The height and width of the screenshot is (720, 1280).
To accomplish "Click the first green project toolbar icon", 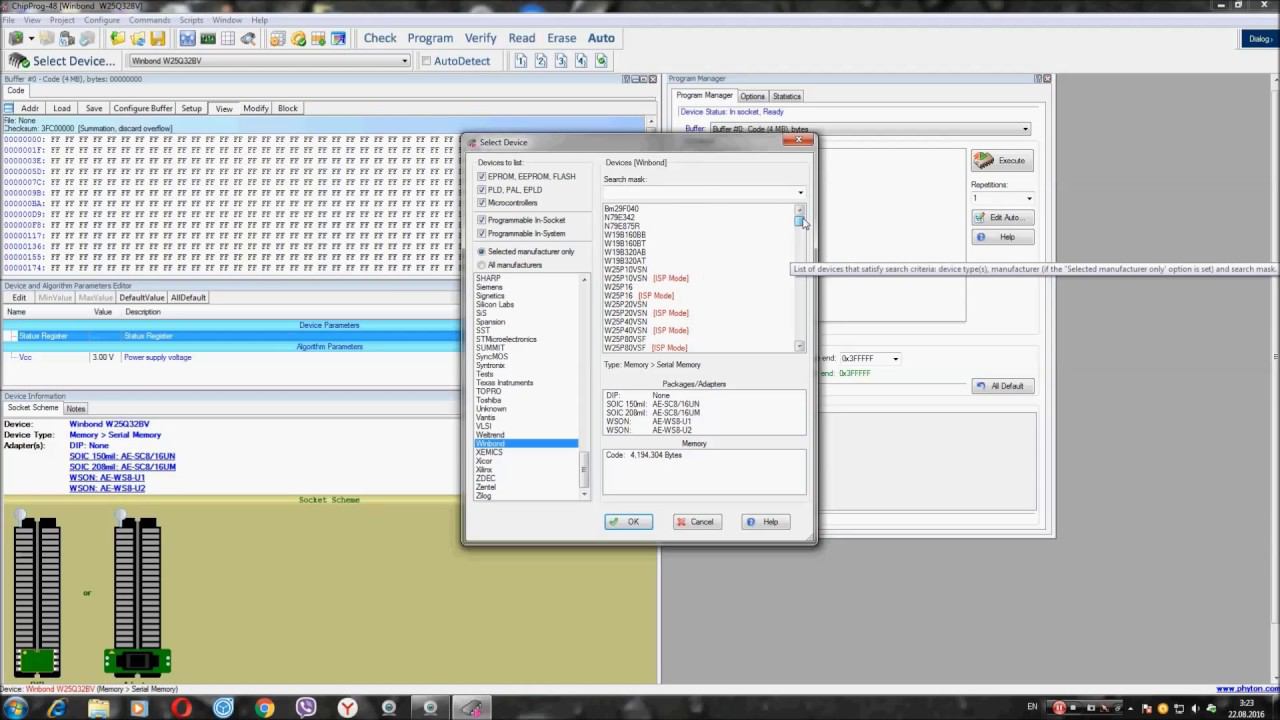I will coord(16,39).
